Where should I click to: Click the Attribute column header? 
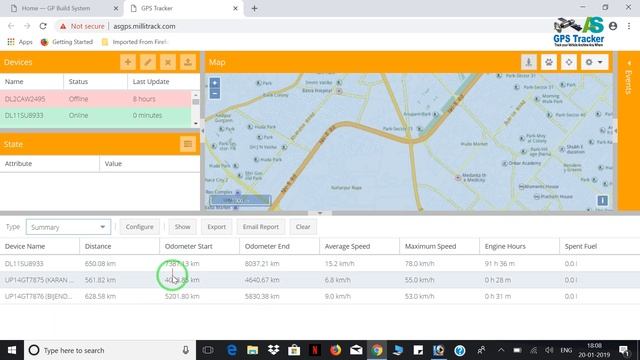point(49,164)
